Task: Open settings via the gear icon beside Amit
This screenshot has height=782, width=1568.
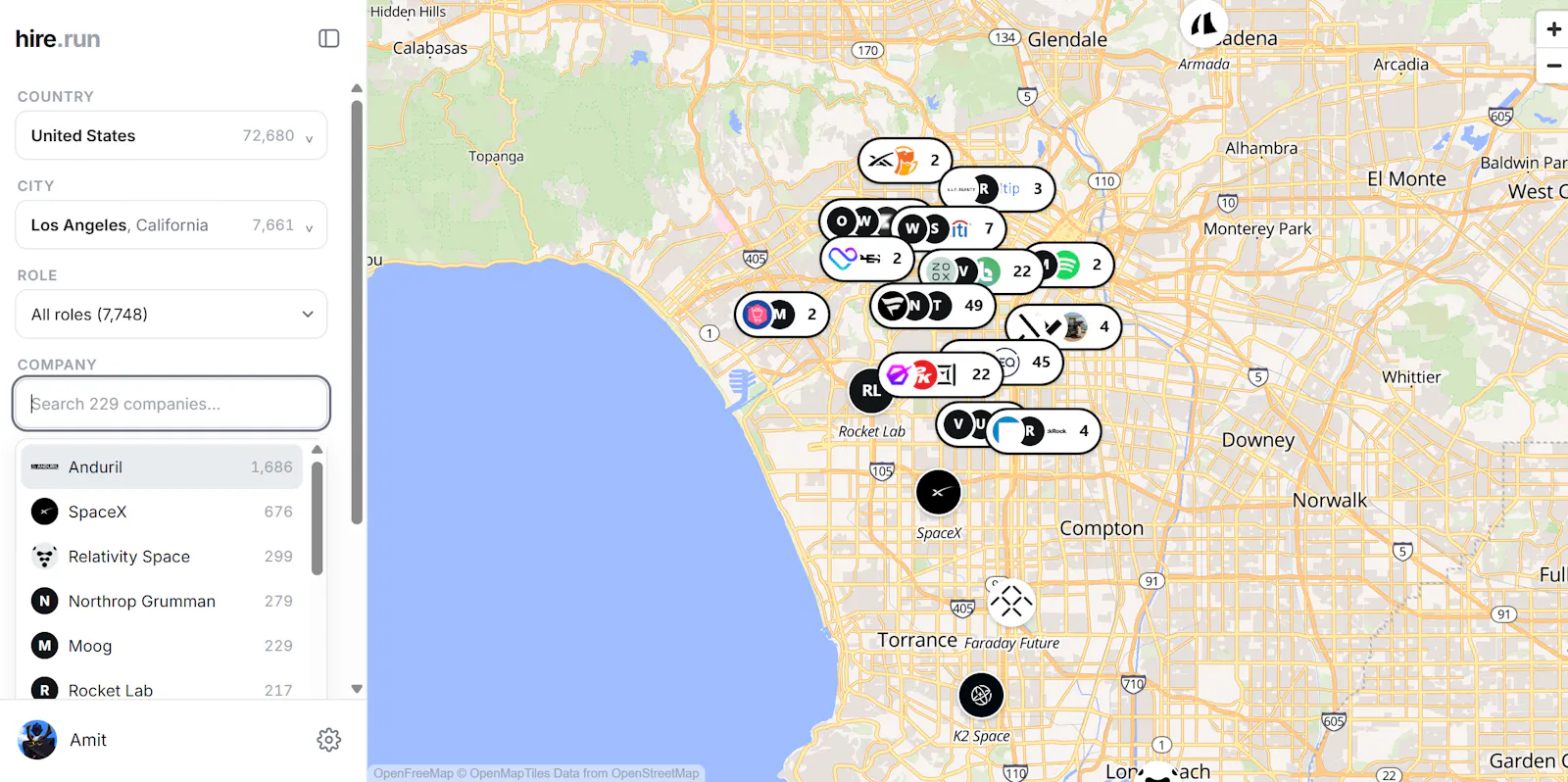Action: [x=329, y=740]
